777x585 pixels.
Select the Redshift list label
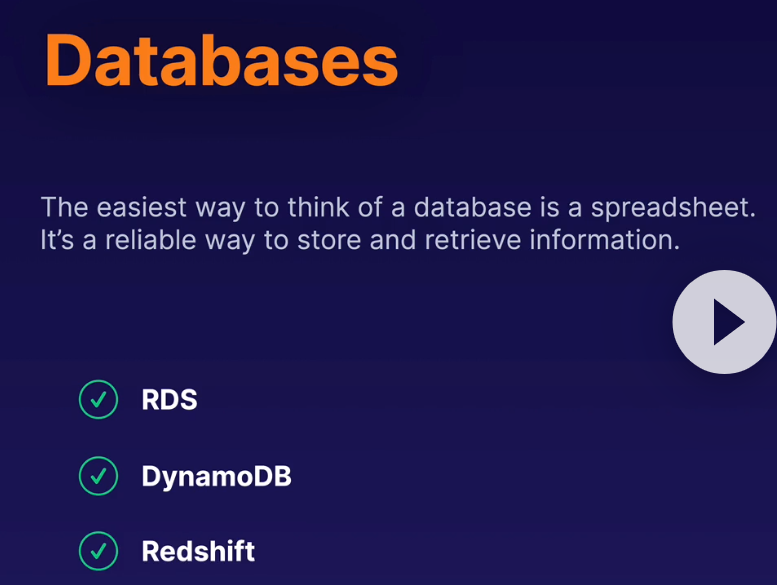(x=198, y=551)
